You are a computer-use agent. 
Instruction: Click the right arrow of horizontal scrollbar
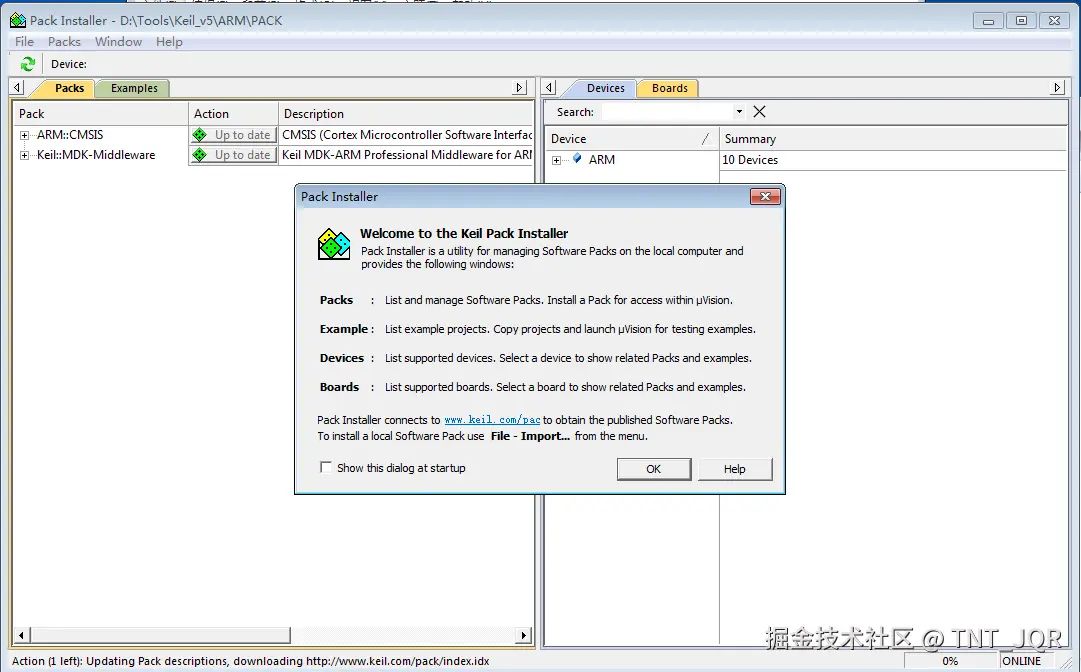pyautogui.click(x=525, y=635)
